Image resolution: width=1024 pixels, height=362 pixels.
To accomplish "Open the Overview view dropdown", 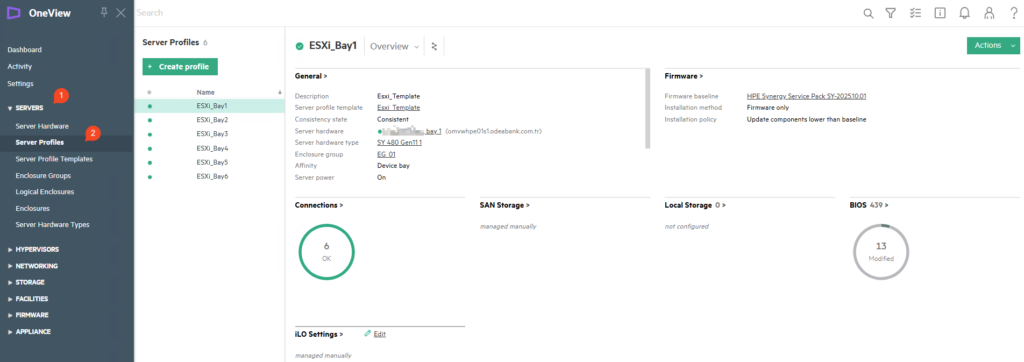I will pos(394,46).
